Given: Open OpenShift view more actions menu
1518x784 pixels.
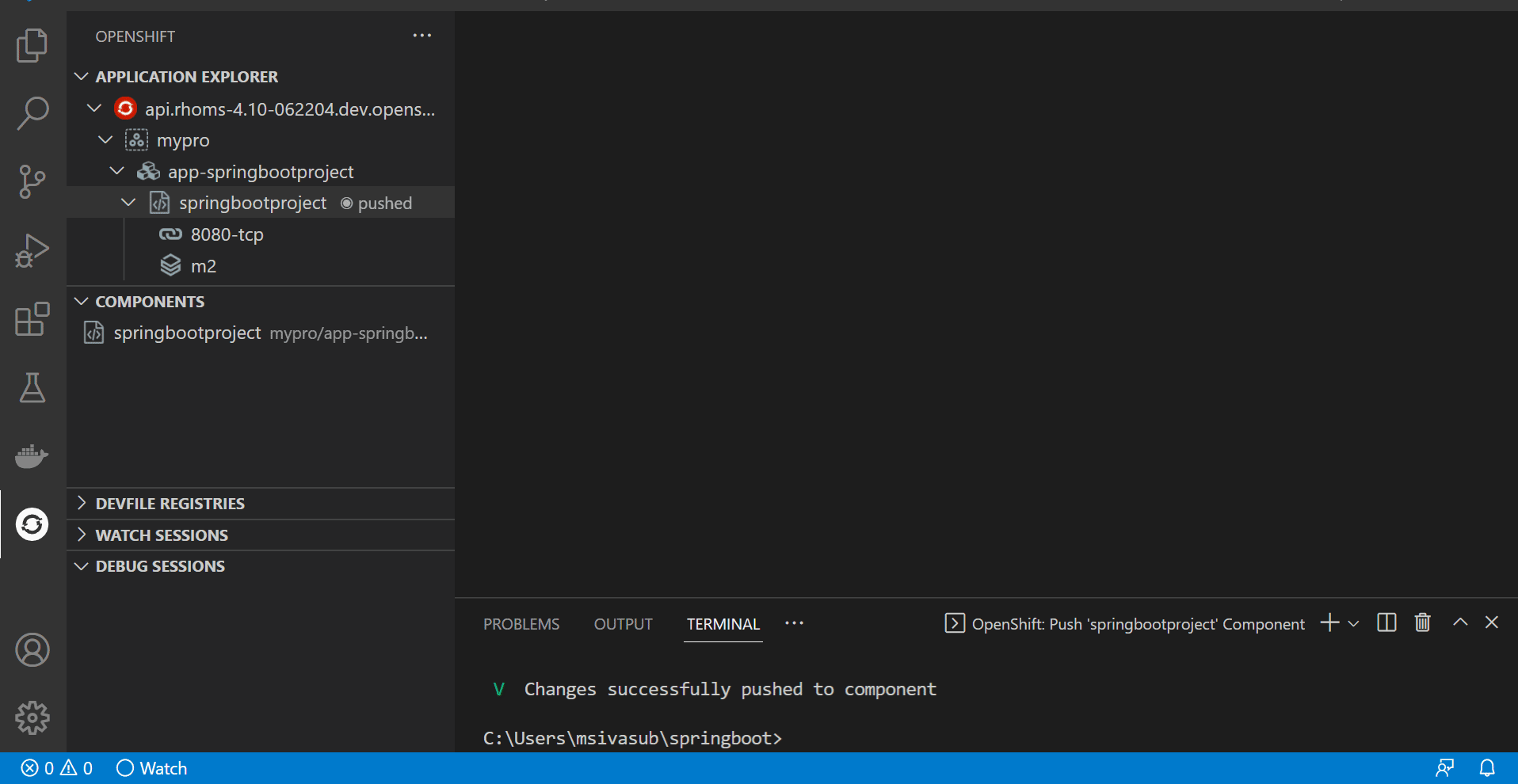Looking at the screenshot, I should (x=422, y=36).
